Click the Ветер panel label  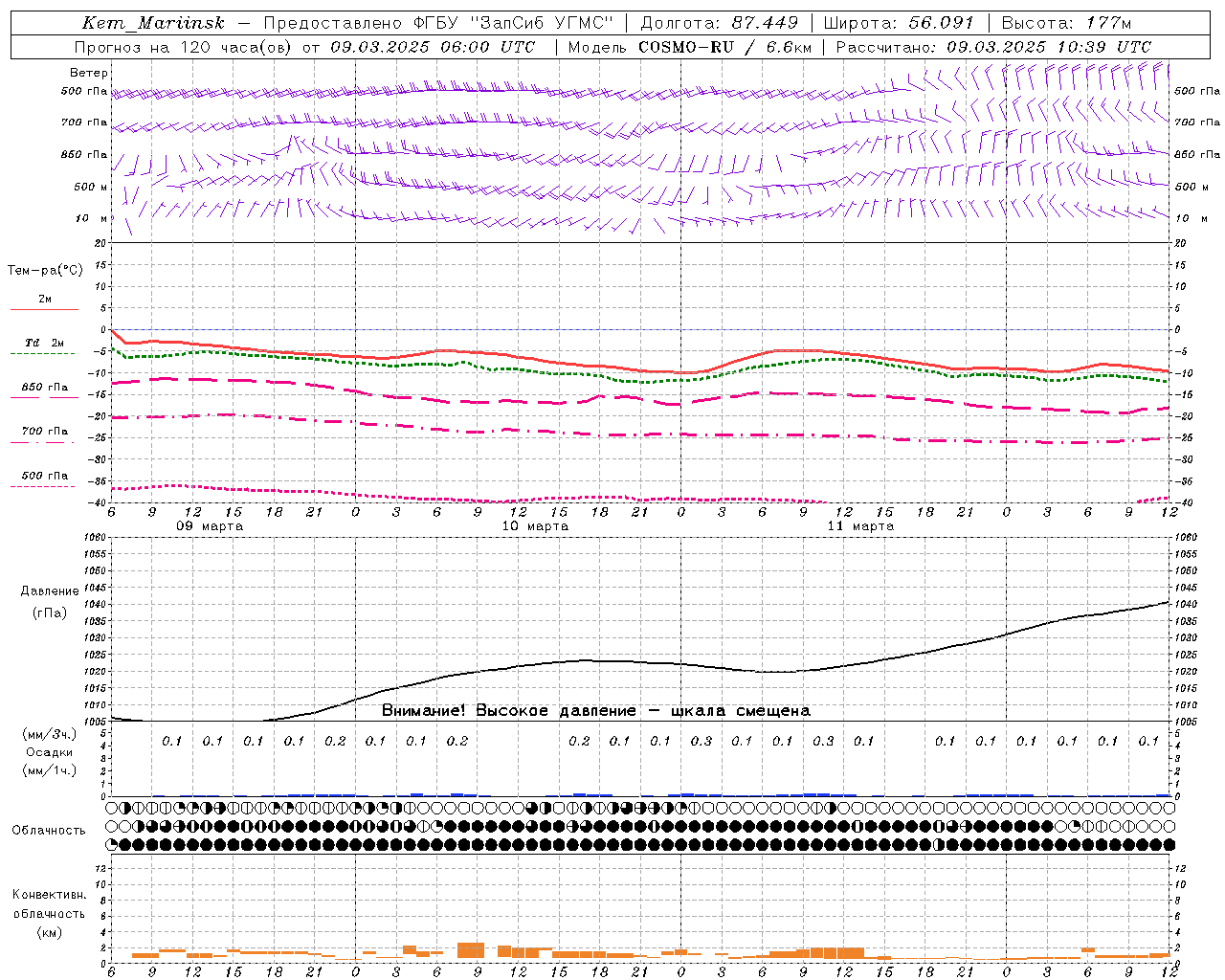tap(89, 73)
